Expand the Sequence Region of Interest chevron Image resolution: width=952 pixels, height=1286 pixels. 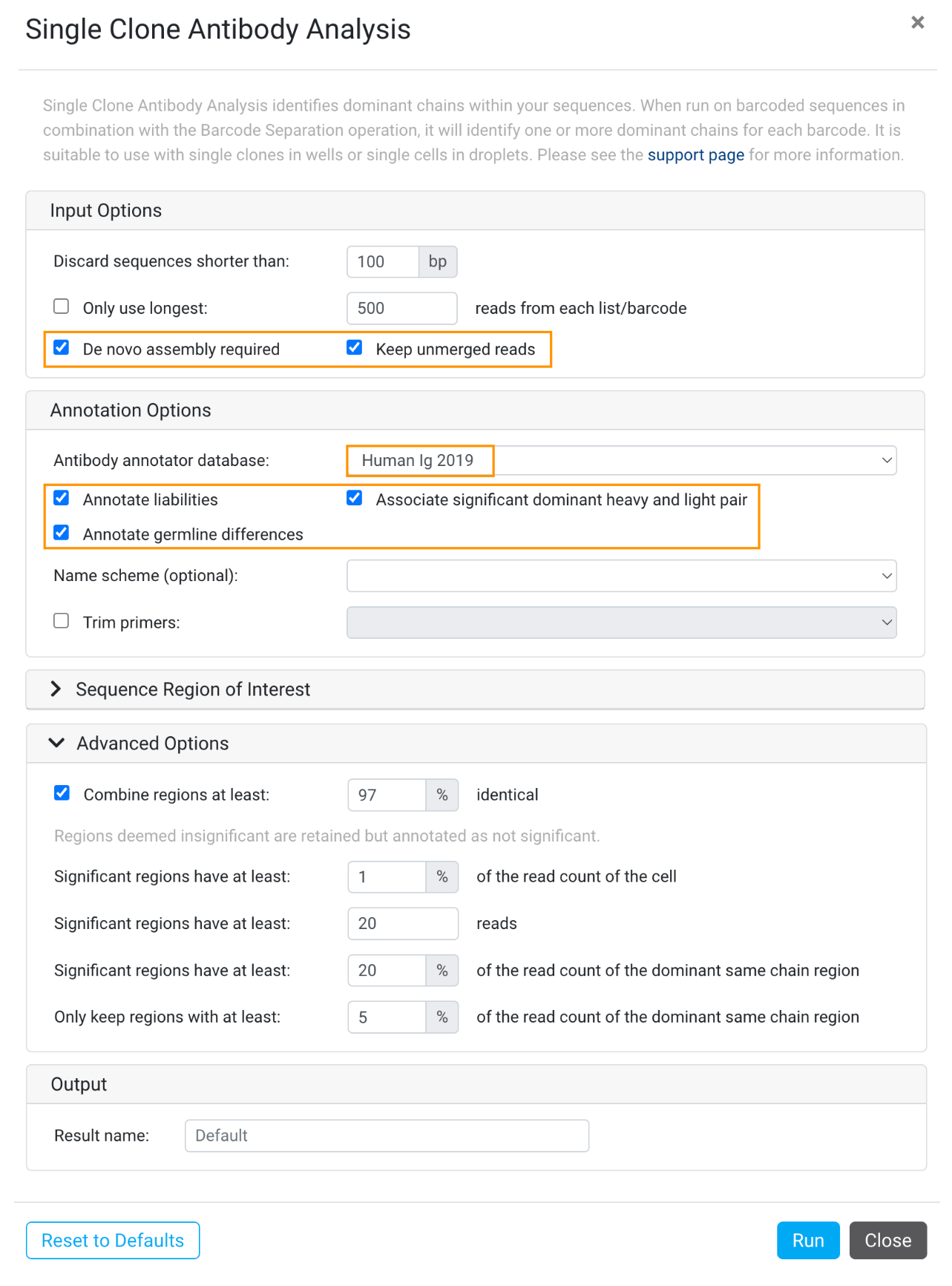pos(56,689)
